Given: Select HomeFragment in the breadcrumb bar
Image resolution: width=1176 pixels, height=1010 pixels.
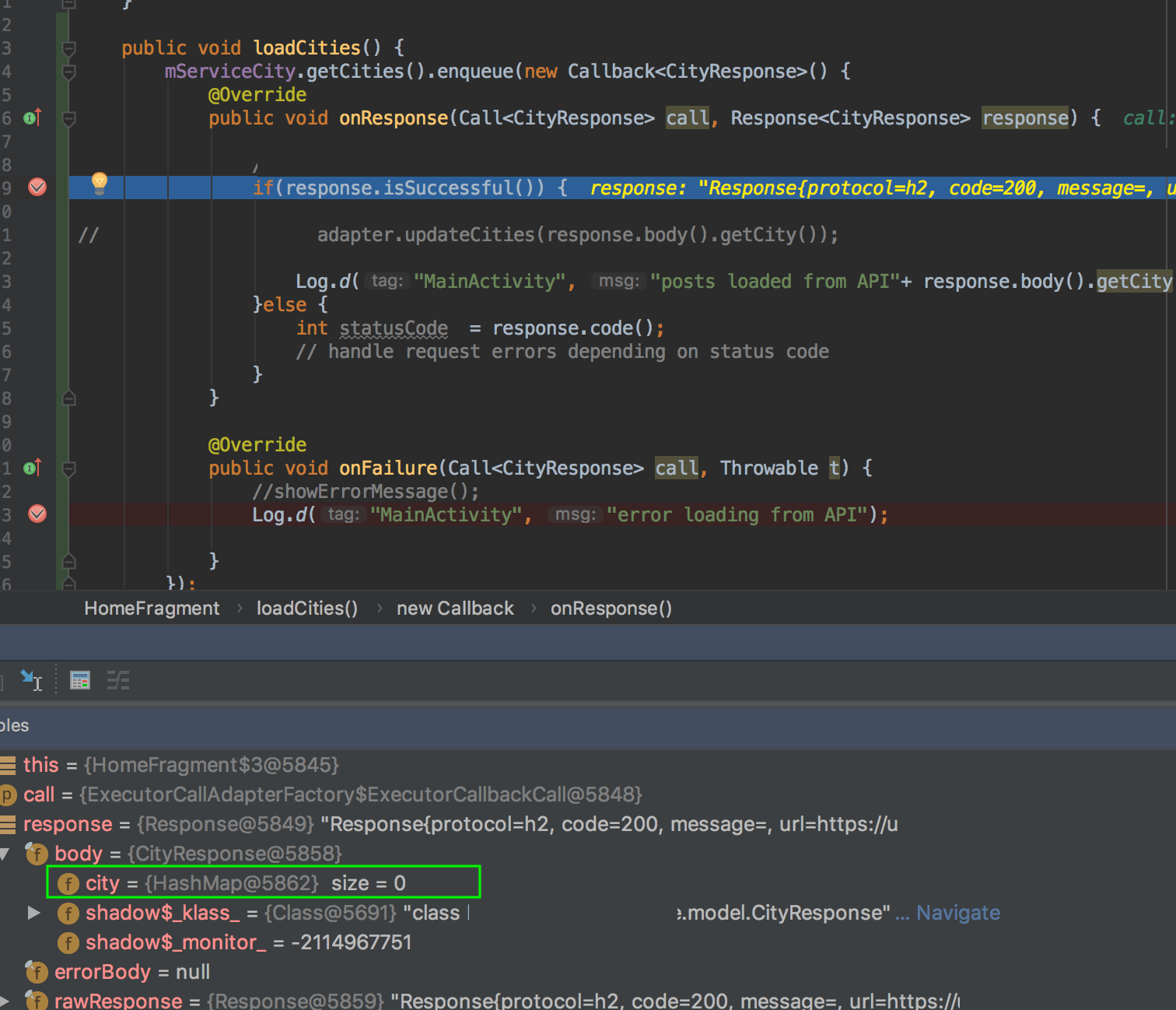Looking at the screenshot, I should pyautogui.click(x=151, y=608).
